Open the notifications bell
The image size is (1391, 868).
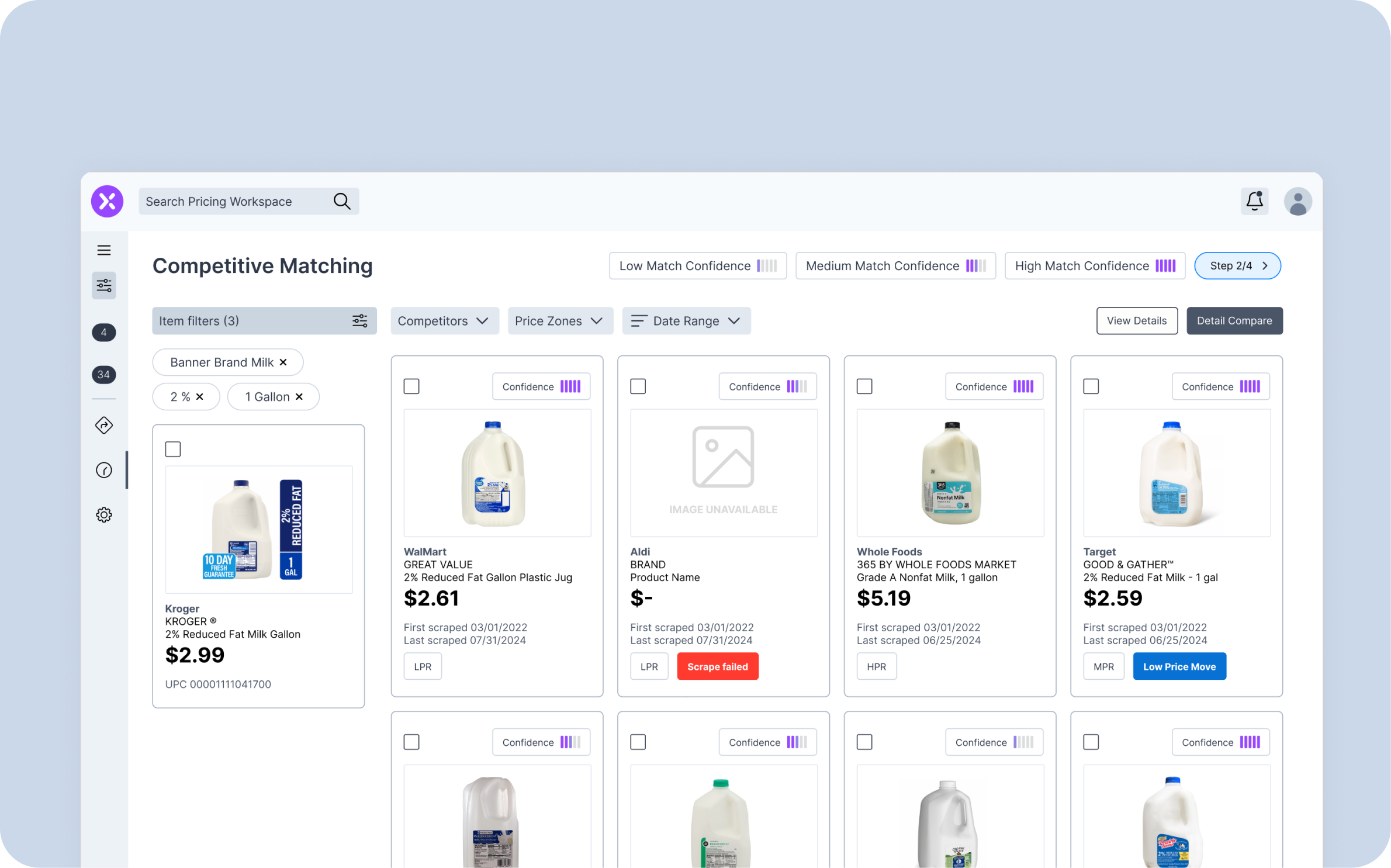[x=1254, y=201]
